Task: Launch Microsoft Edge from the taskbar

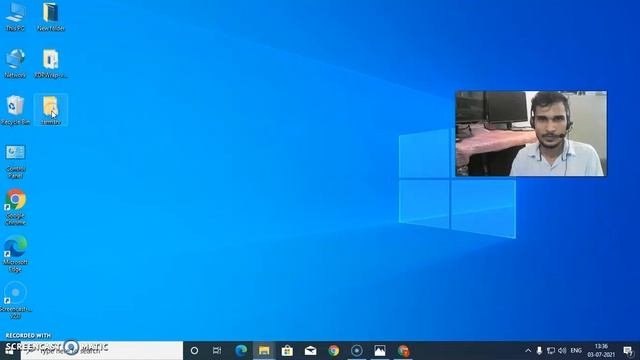Action: (241, 350)
